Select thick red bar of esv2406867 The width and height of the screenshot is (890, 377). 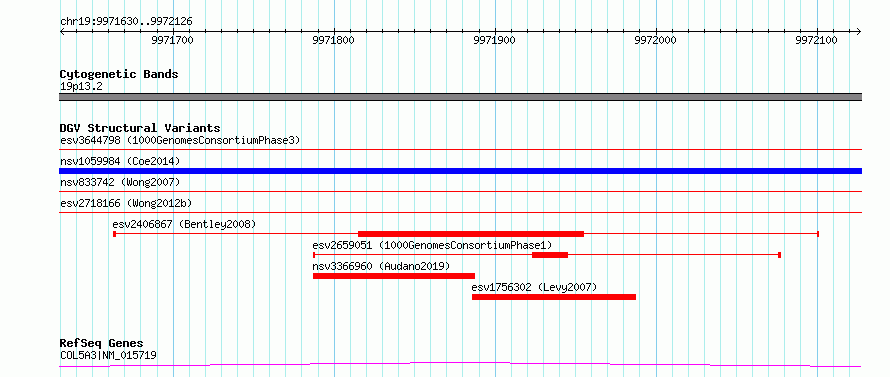pos(471,234)
